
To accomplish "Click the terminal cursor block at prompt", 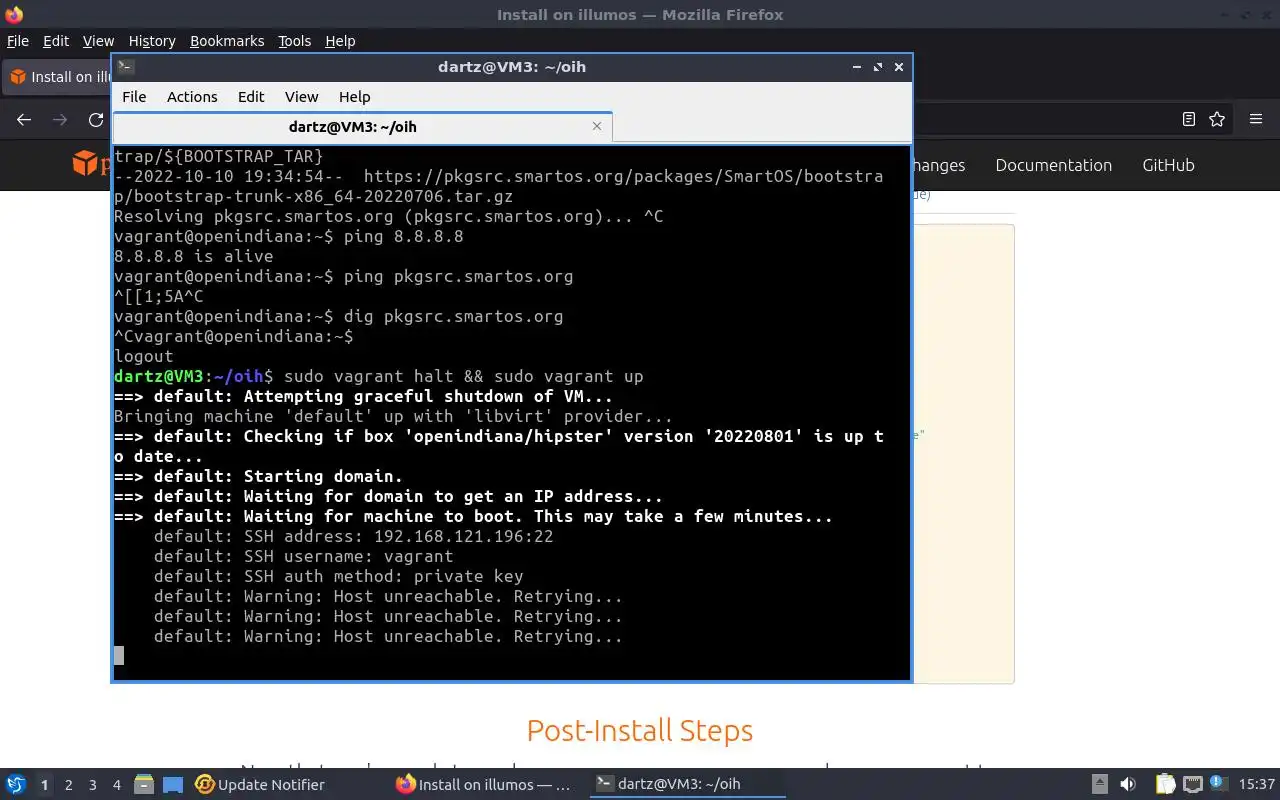I will point(119,656).
